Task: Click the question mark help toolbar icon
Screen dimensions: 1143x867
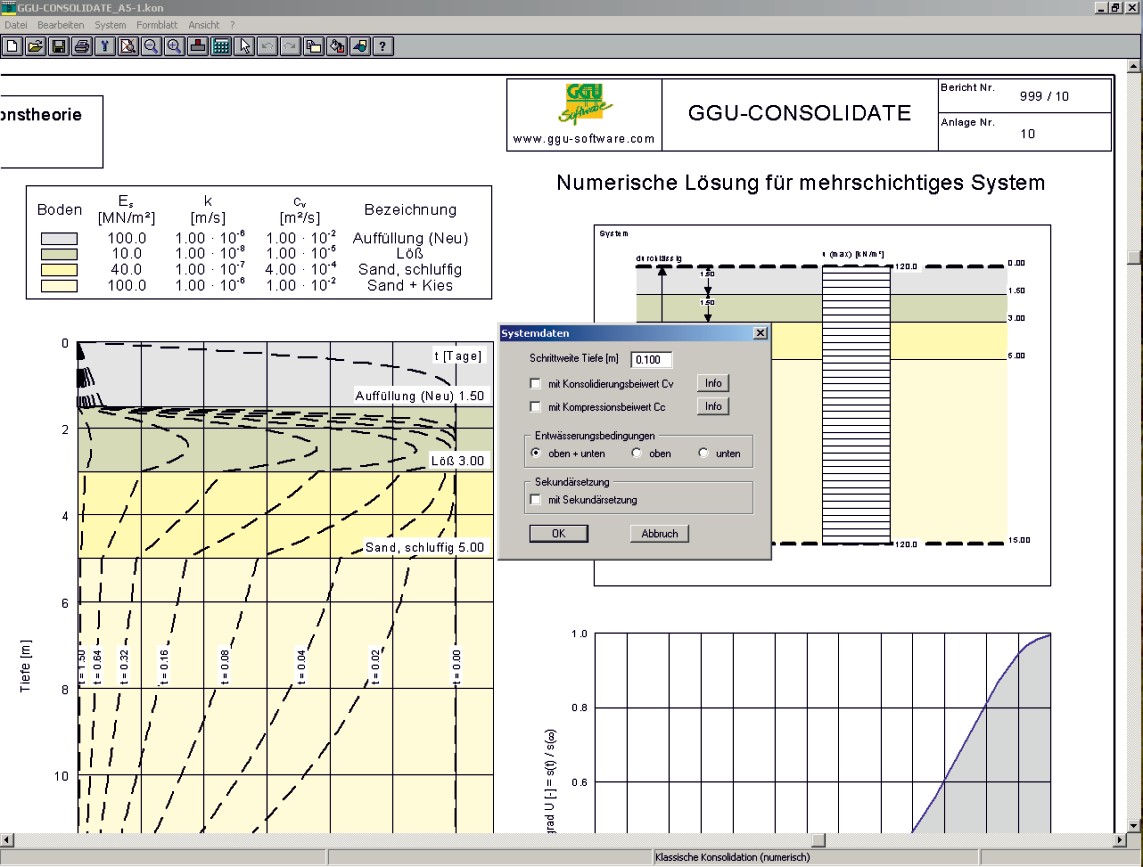Action: click(383, 47)
